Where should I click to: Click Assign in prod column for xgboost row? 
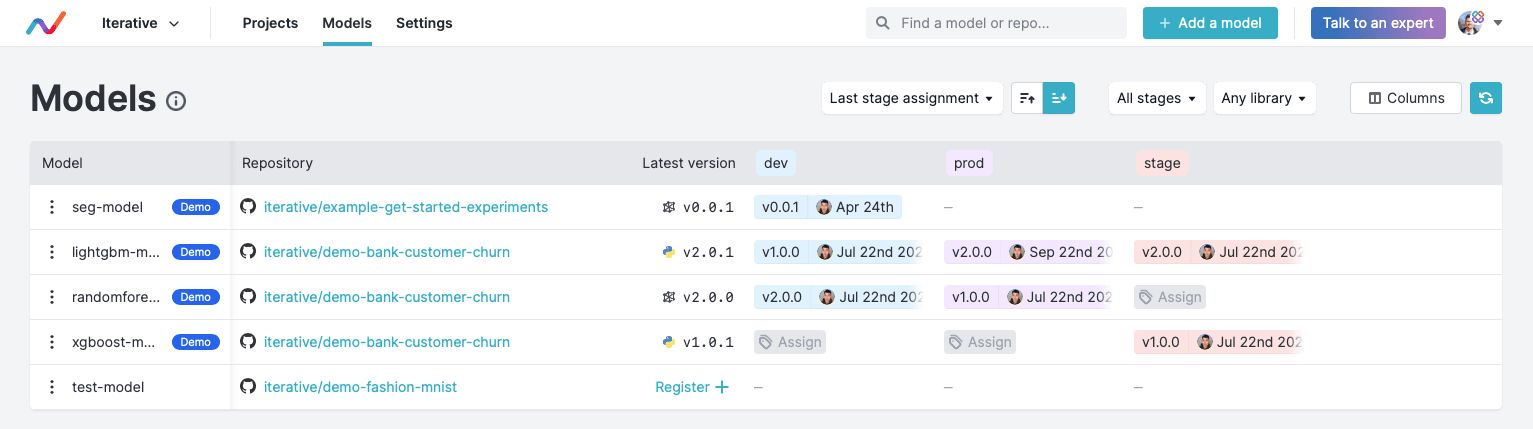click(x=980, y=342)
